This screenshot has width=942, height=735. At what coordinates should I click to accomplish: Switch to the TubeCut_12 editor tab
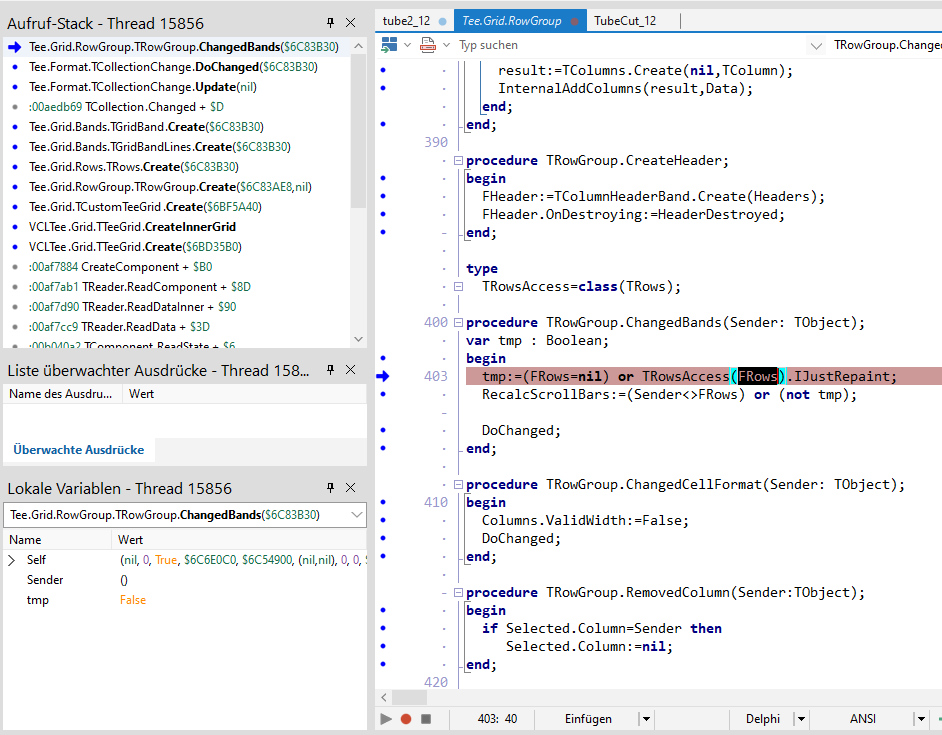click(x=625, y=21)
